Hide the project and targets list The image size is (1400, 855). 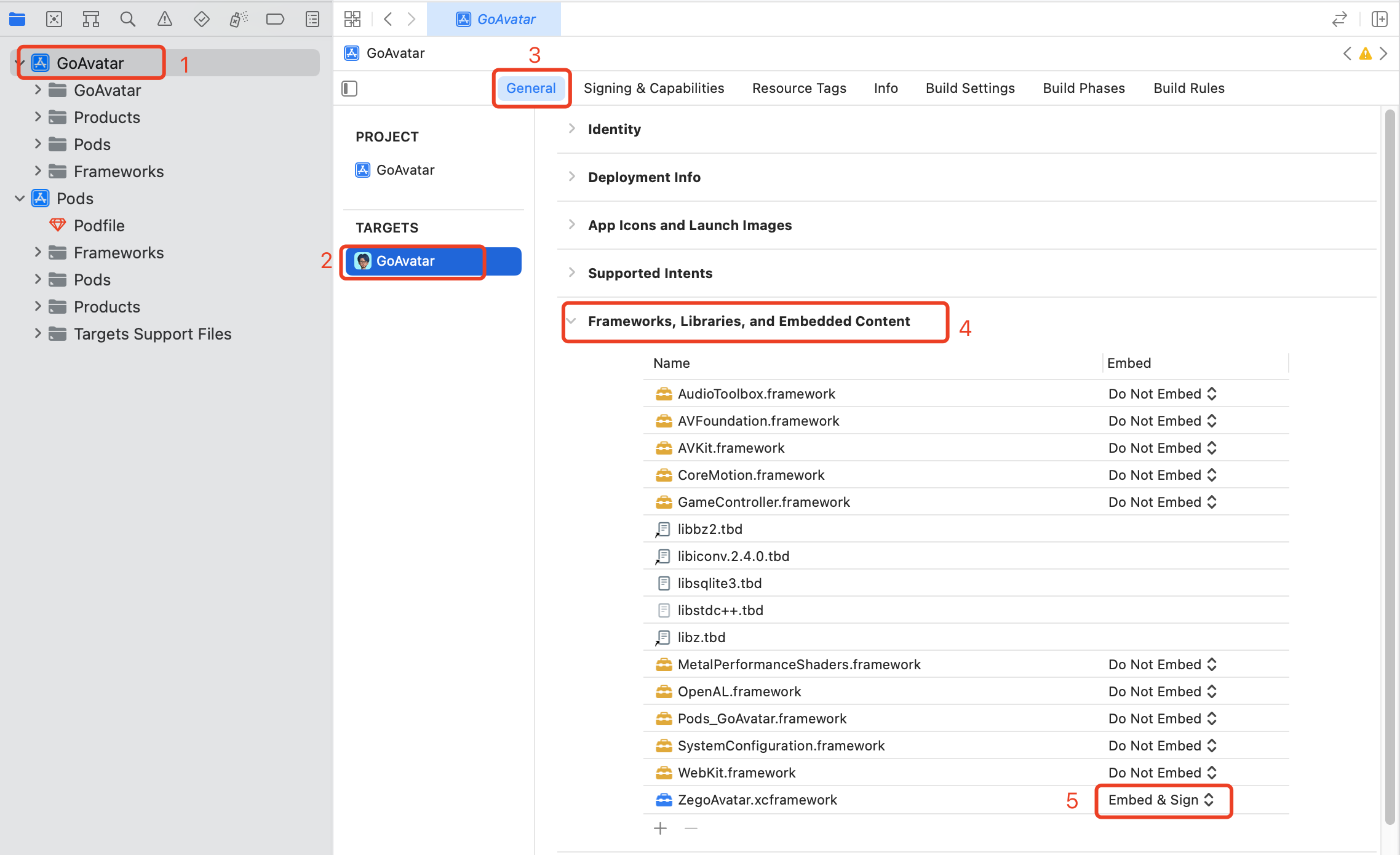[349, 89]
